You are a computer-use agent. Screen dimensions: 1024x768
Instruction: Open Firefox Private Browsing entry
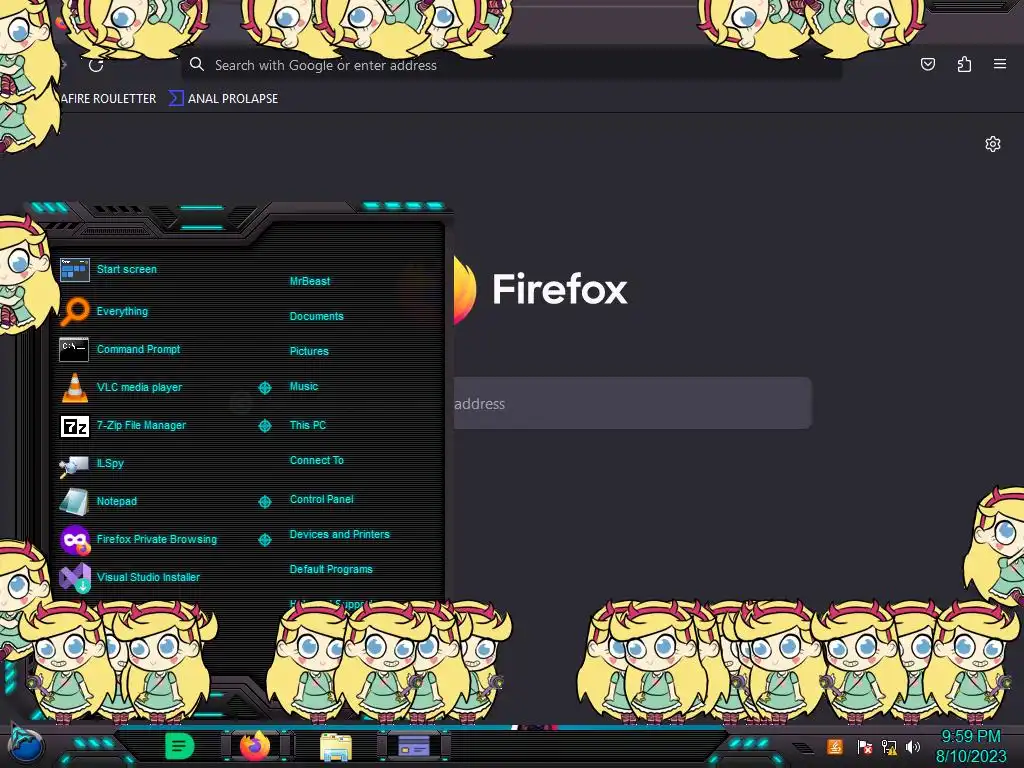157,539
